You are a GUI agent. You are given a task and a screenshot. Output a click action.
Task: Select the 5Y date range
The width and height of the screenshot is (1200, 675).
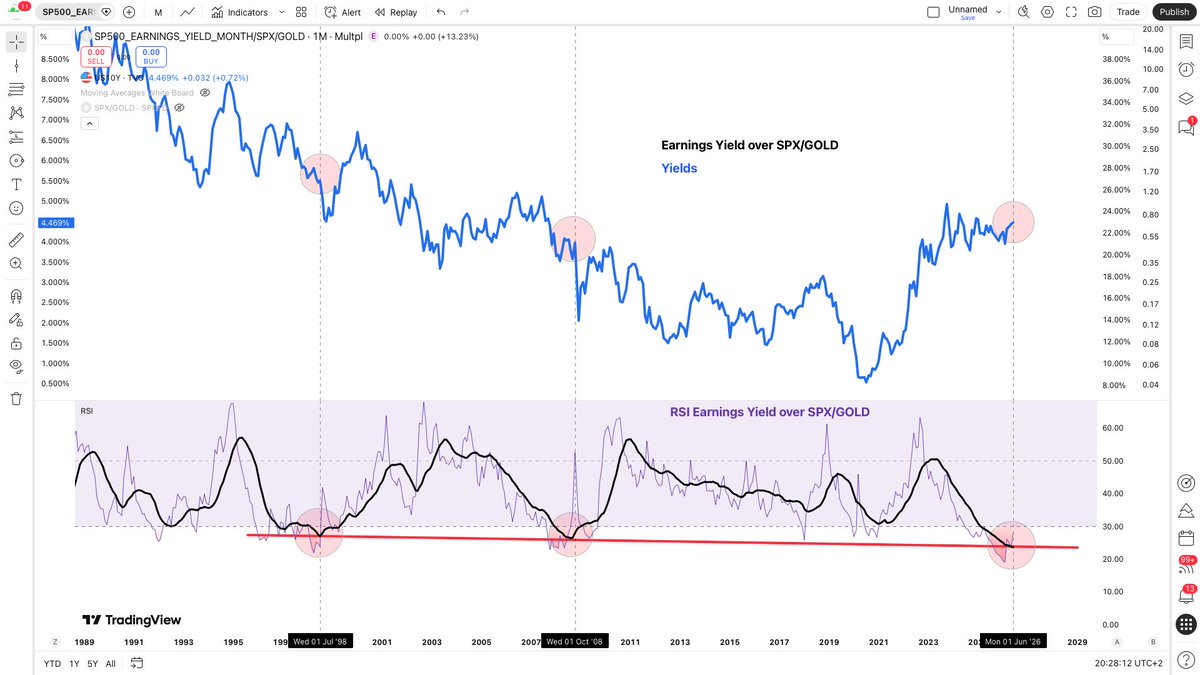[x=92, y=663]
